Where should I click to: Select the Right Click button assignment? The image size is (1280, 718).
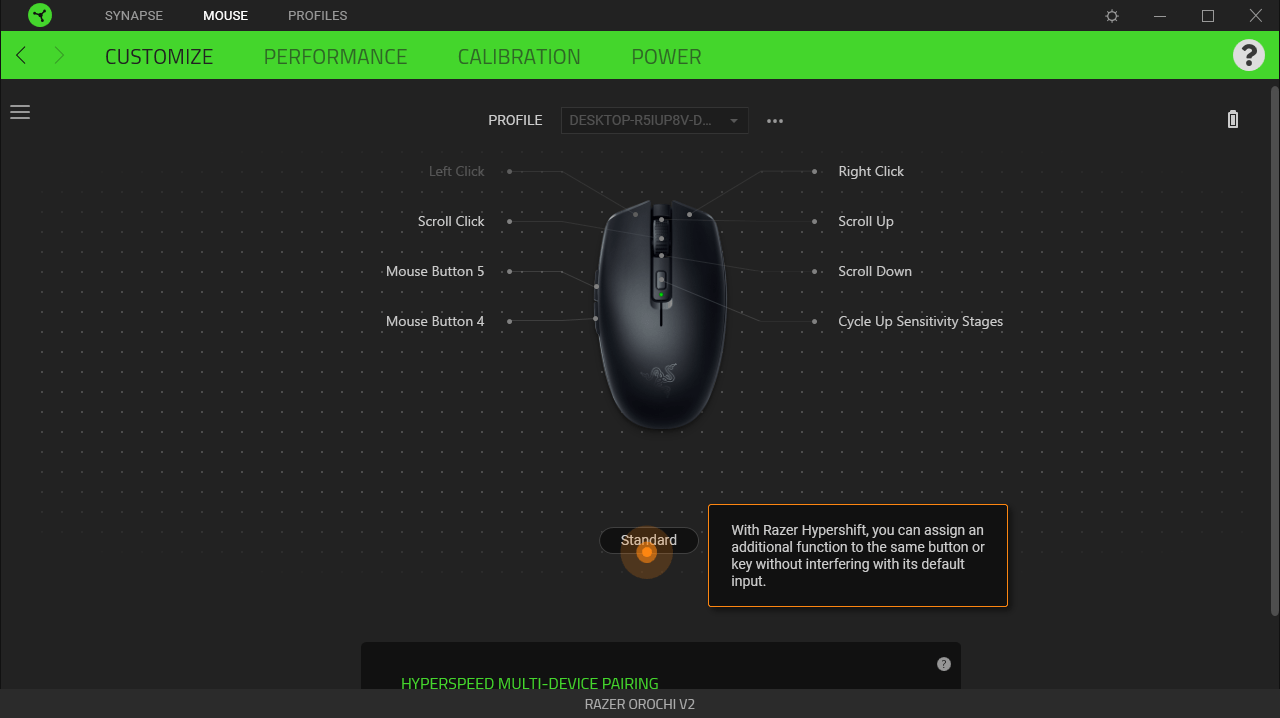coord(871,171)
